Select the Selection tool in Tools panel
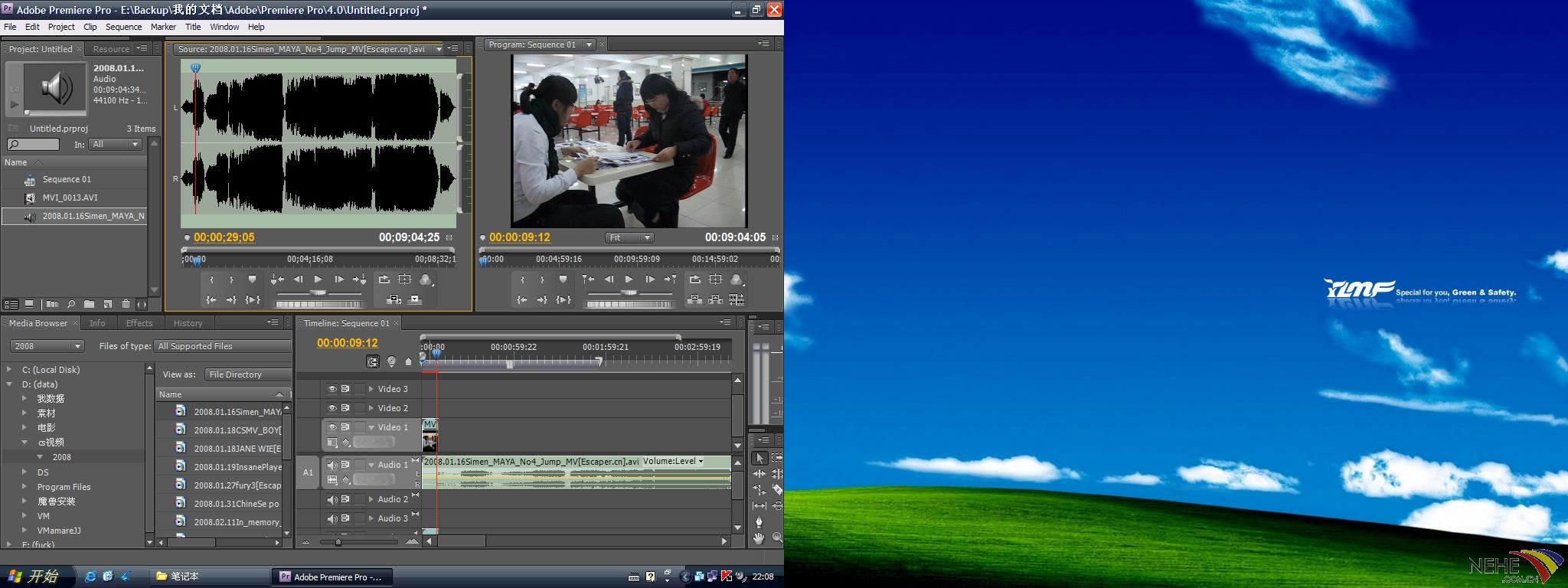 (x=759, y=458)
